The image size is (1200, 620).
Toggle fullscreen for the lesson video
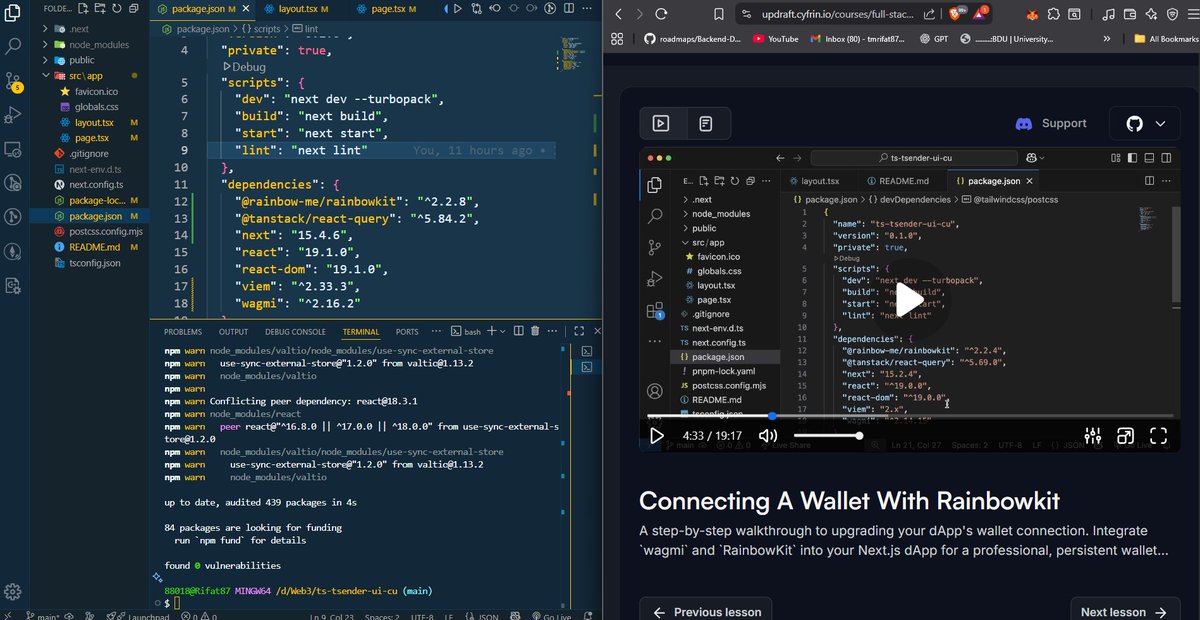point(1158,436)
